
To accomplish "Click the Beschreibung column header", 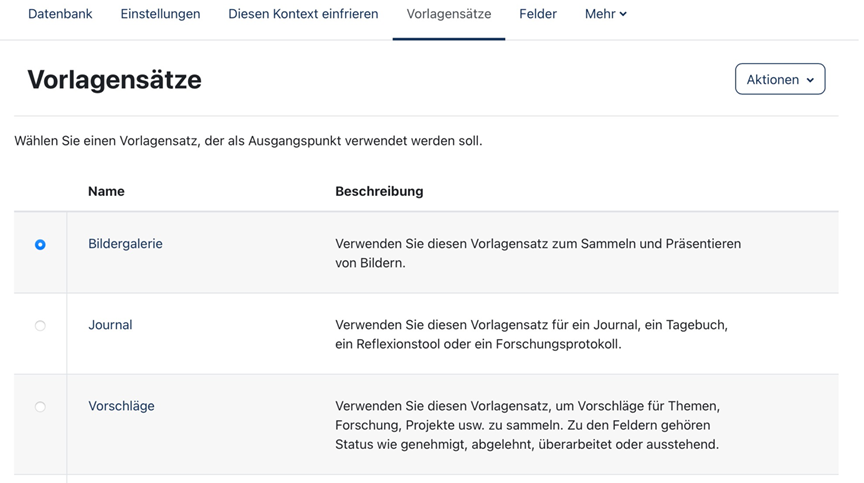I will pyautogui.click(x=379, y=191).
